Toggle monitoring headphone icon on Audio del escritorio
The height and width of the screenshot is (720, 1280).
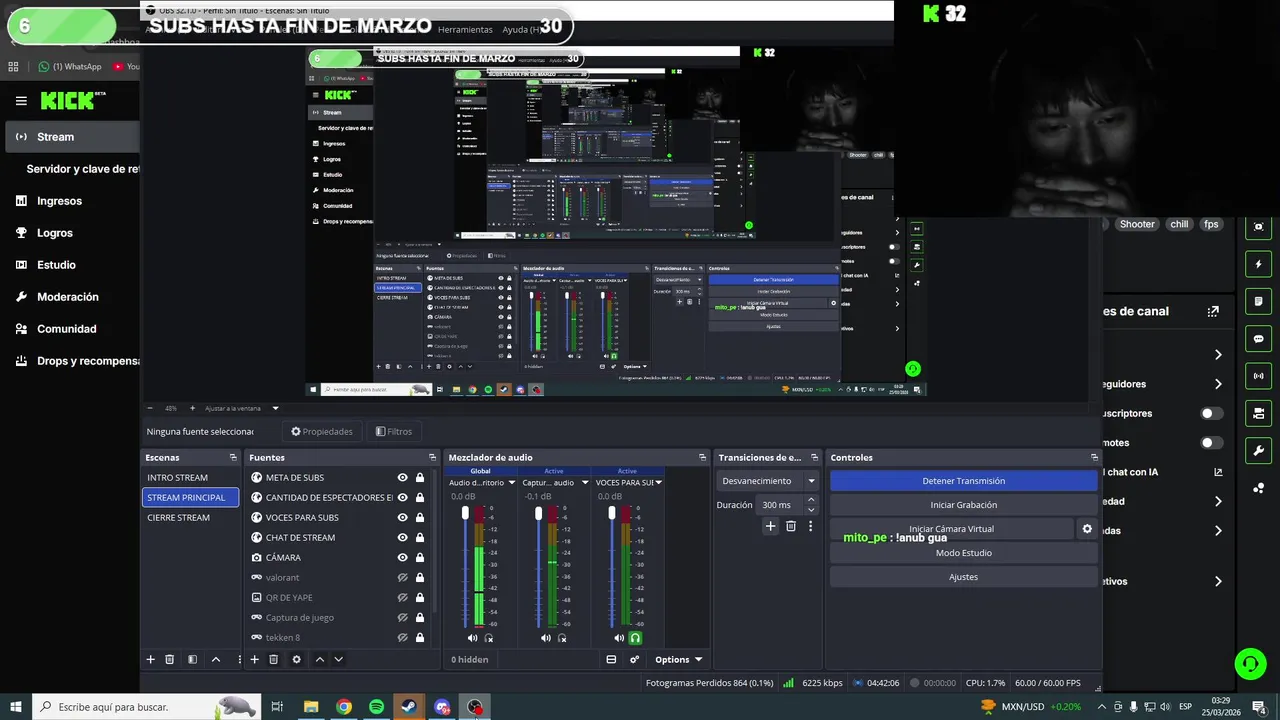(489, 638)
